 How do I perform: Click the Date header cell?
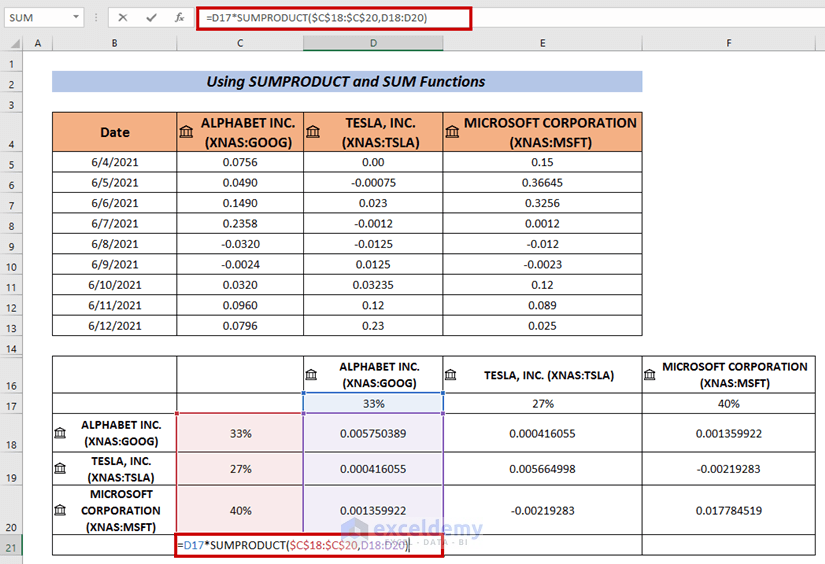point(115,132)
